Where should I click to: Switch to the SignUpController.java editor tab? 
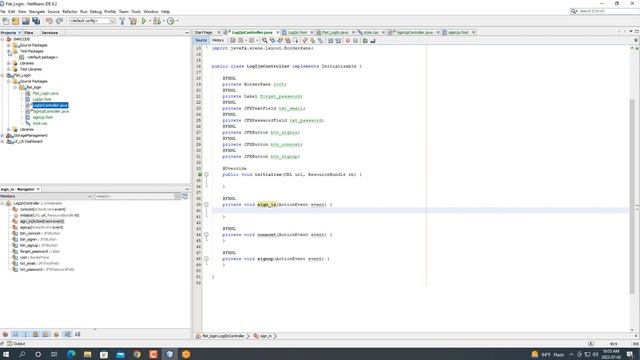(414, 32)
